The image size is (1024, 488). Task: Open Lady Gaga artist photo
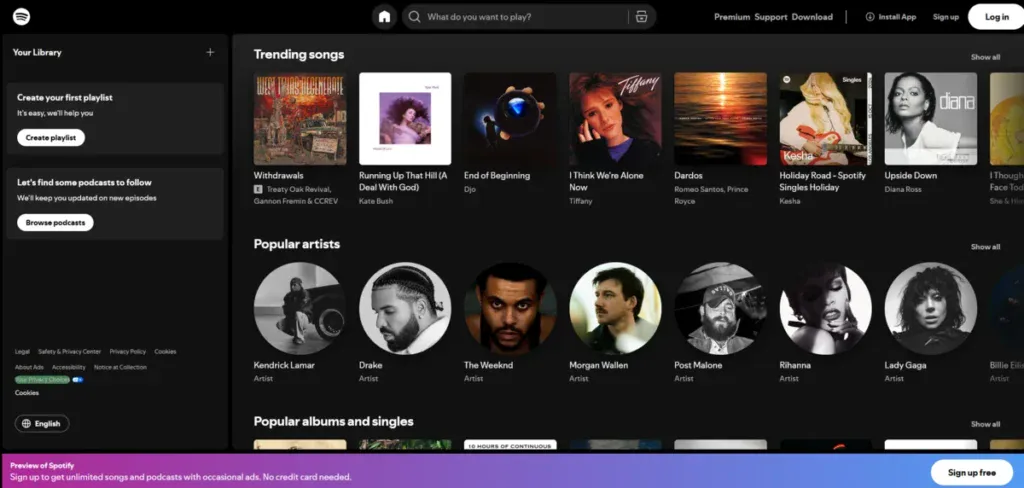(931, 308)
